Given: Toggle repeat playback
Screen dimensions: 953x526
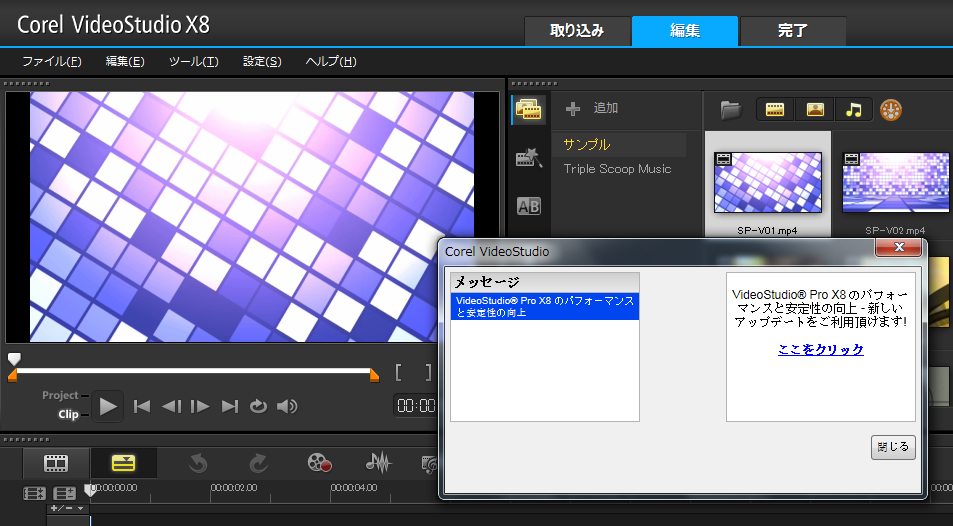Looking at the screenshot, I should [258, 406].
